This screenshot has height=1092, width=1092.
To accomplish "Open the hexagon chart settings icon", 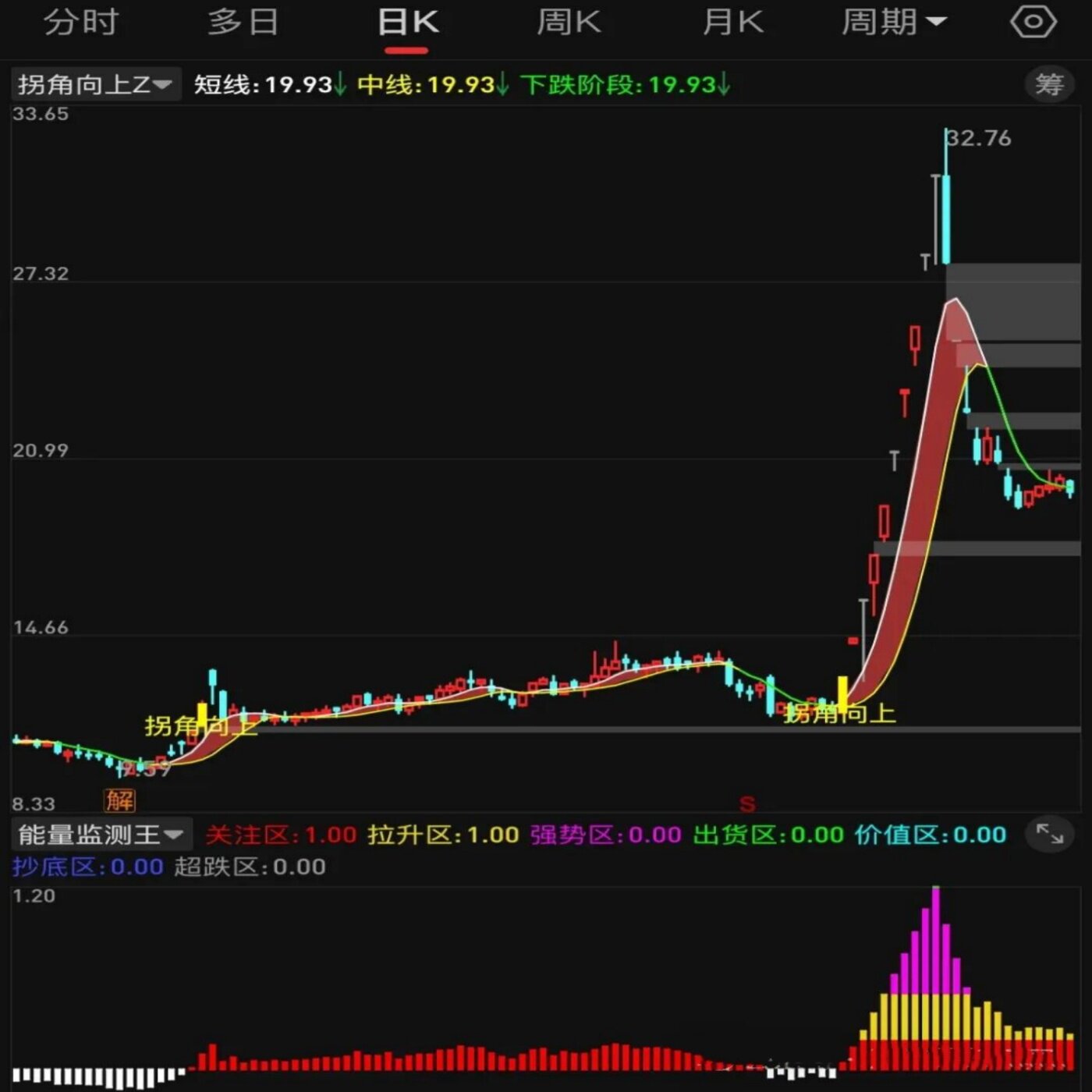I will [x=1033, y=22].
